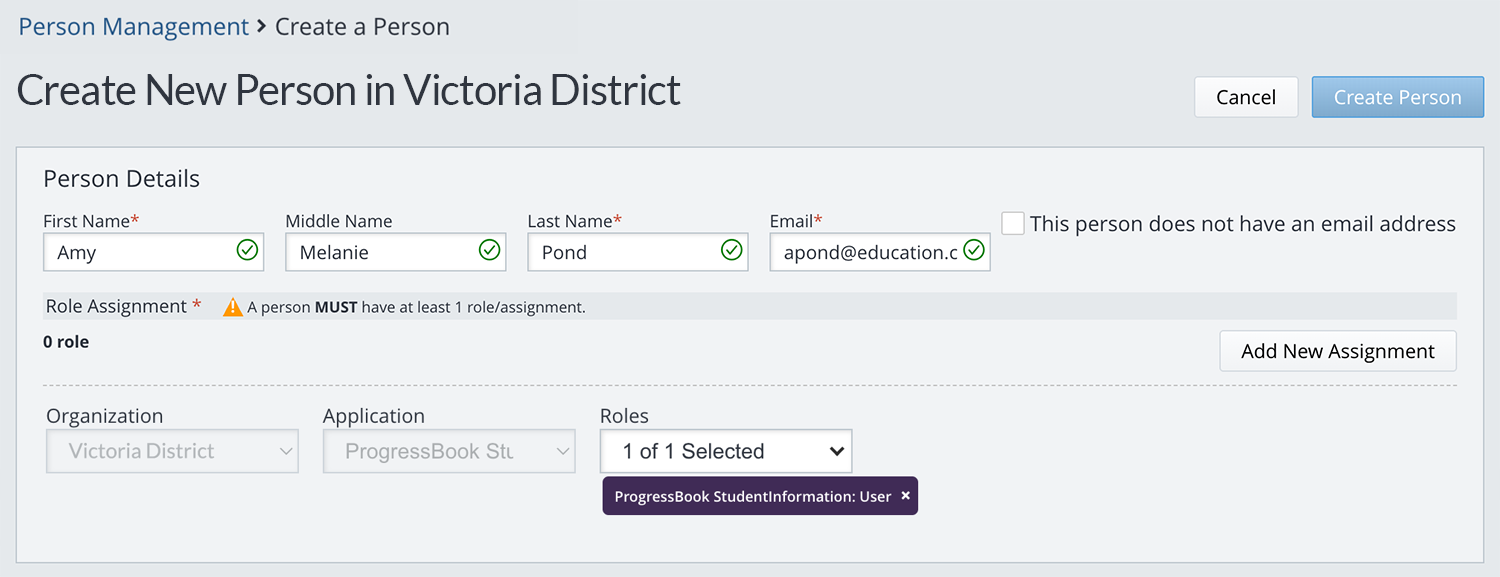Click the Last Name valid checkmark icon
Screen dimensions: 1500x577
pos(731,250)
